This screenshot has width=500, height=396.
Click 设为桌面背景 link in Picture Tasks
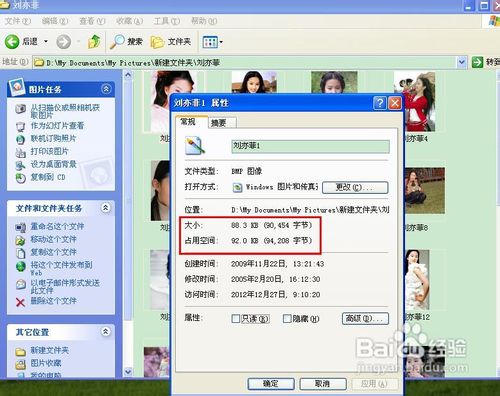tap(54, 164)
